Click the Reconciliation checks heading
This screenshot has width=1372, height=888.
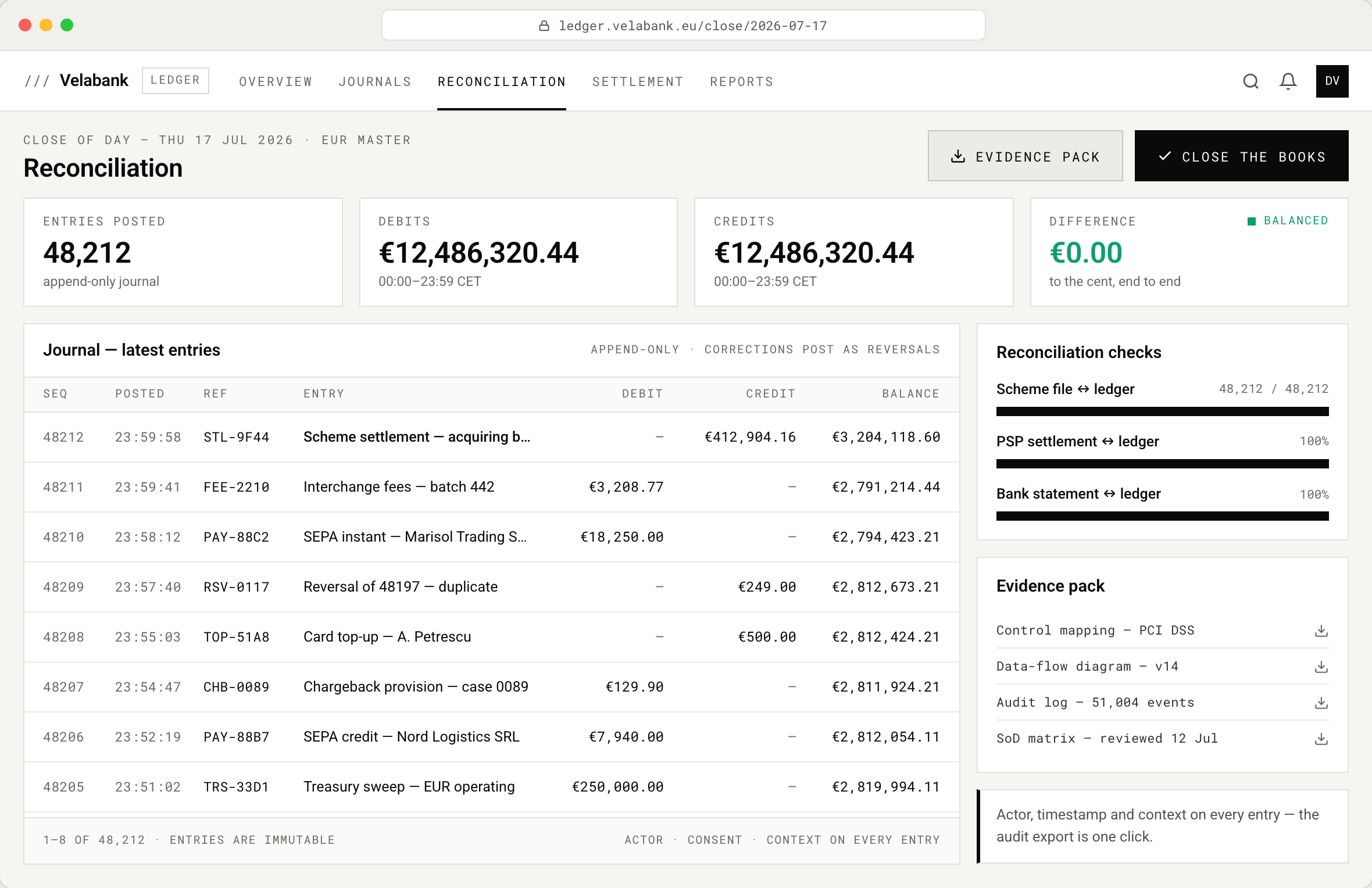(x=1079, y=352)
